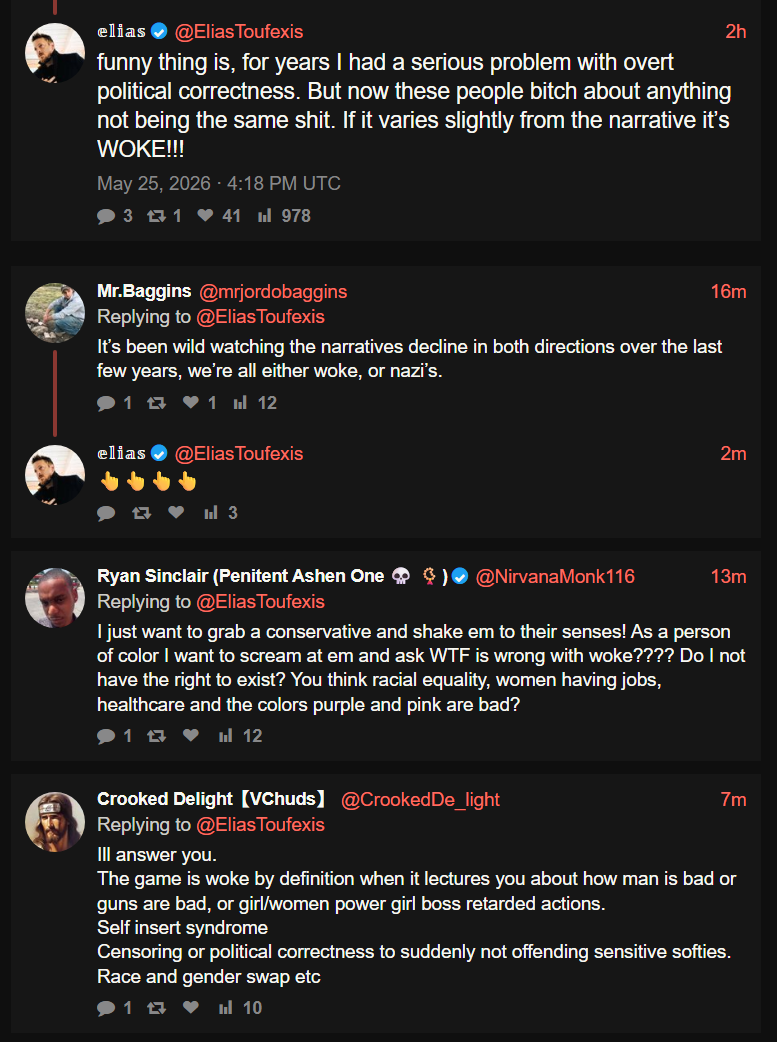The width and height of the screenshot is (777, 1042).
Task: Click the 7m timestamp on Crooked Delight's reply
Action: (733, 799)
